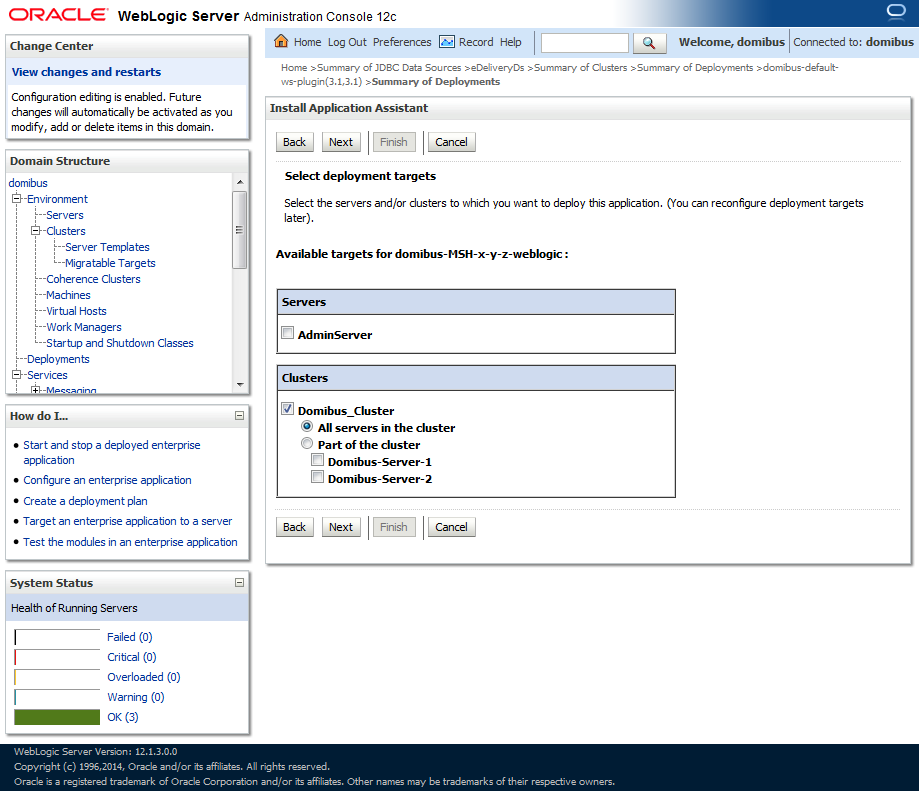Open Server Templates tree item
919x791 pixels.
107,247
